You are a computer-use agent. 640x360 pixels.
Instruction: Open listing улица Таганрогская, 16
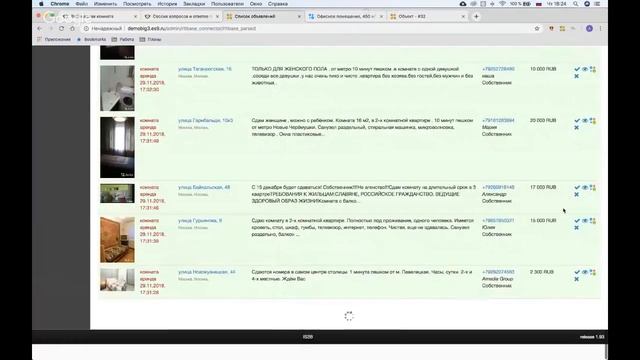(x=205, y=69)
